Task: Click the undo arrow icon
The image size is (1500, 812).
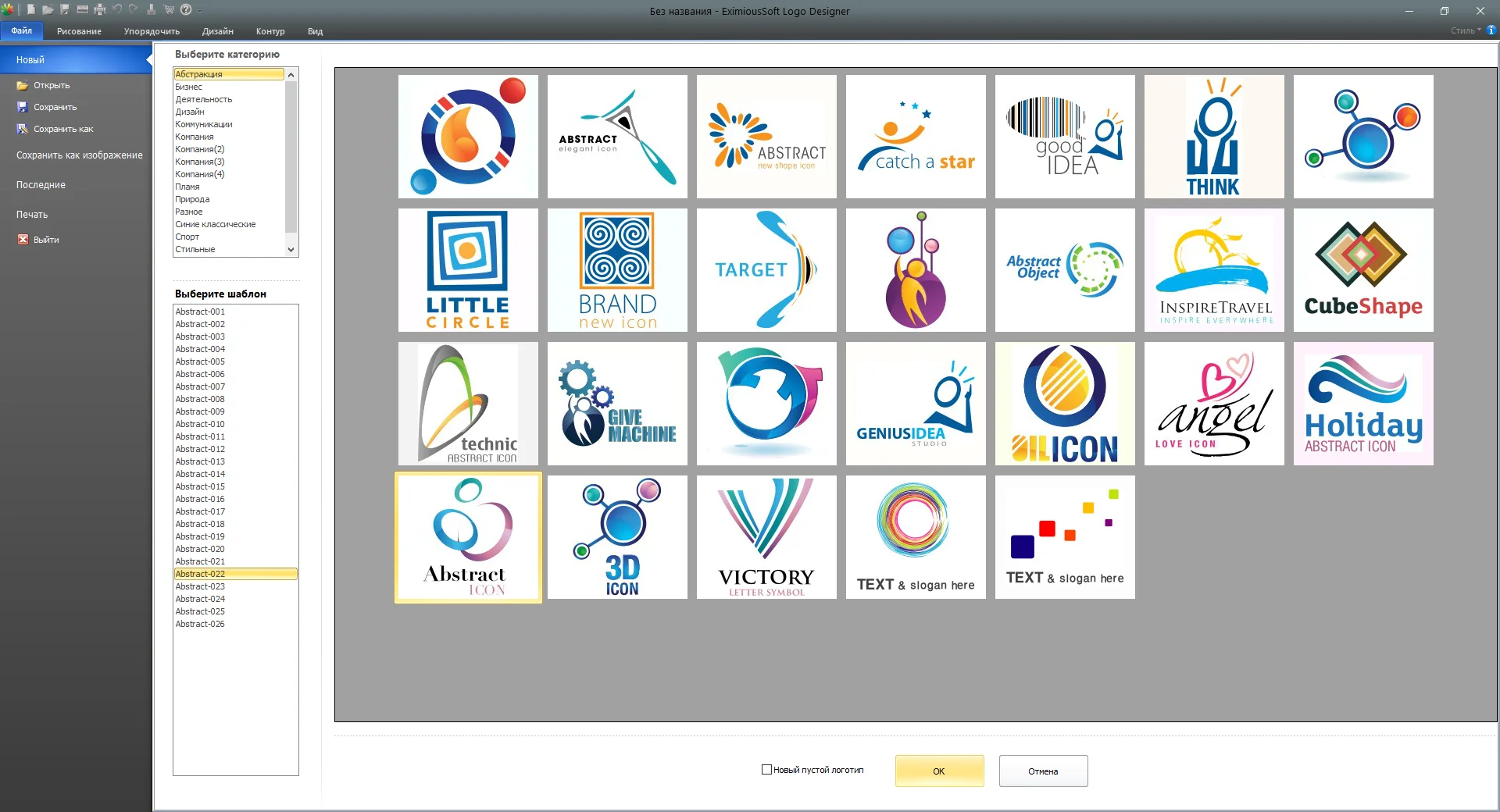Action: click(x=117, y=9)
